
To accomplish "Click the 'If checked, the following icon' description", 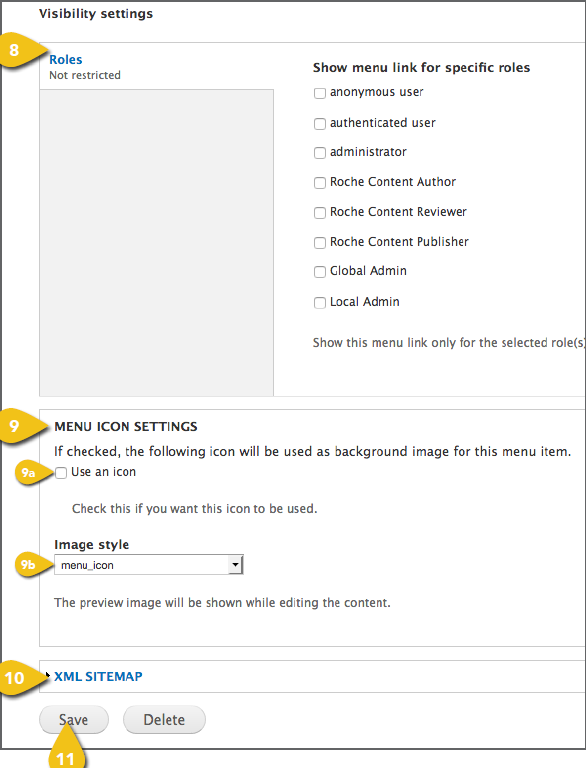I will (313, 452).
